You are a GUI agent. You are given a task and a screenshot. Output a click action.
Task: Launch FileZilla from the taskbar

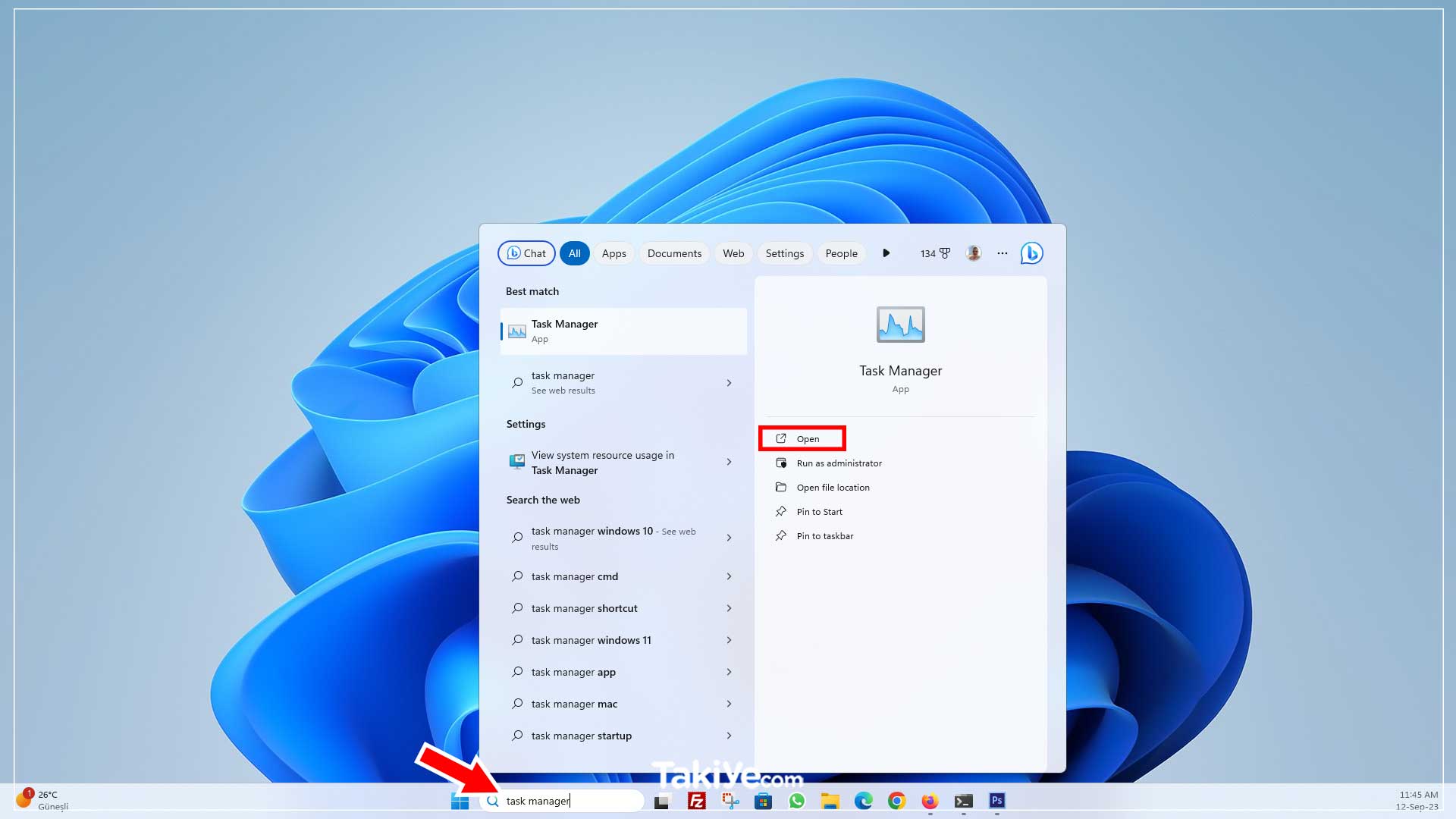[x=696, y=800]
